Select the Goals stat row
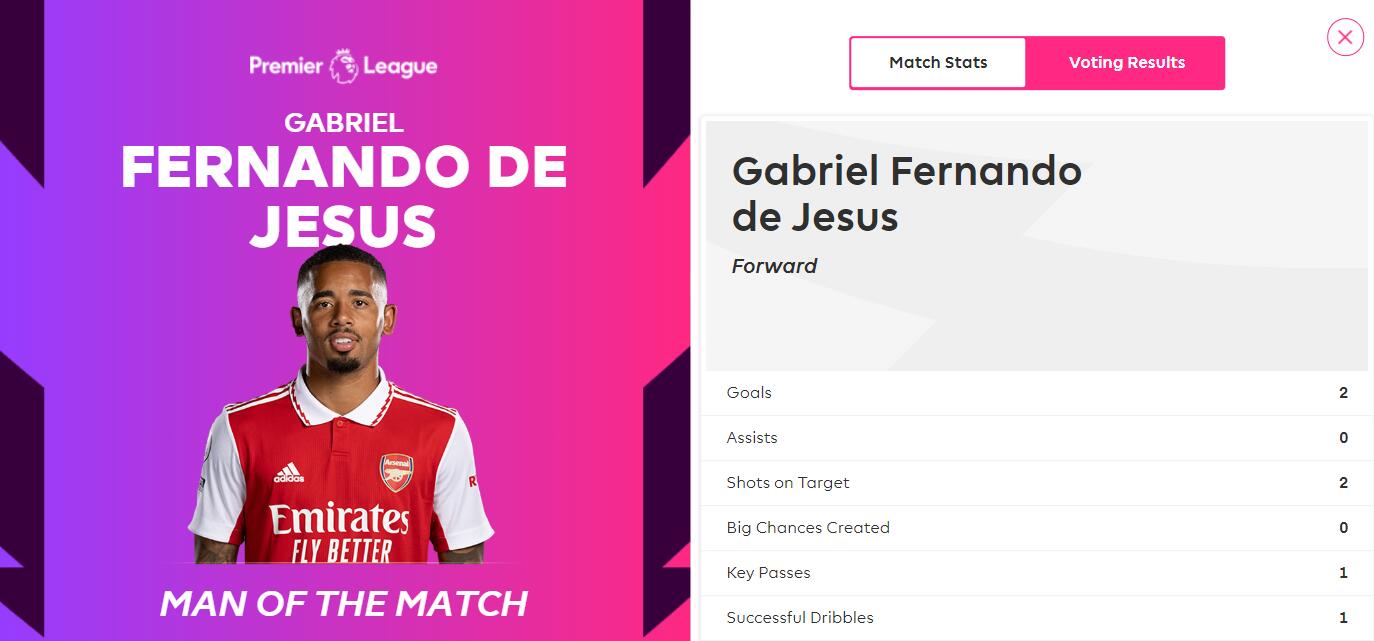1374x641 pixels. click(1036, 393)
